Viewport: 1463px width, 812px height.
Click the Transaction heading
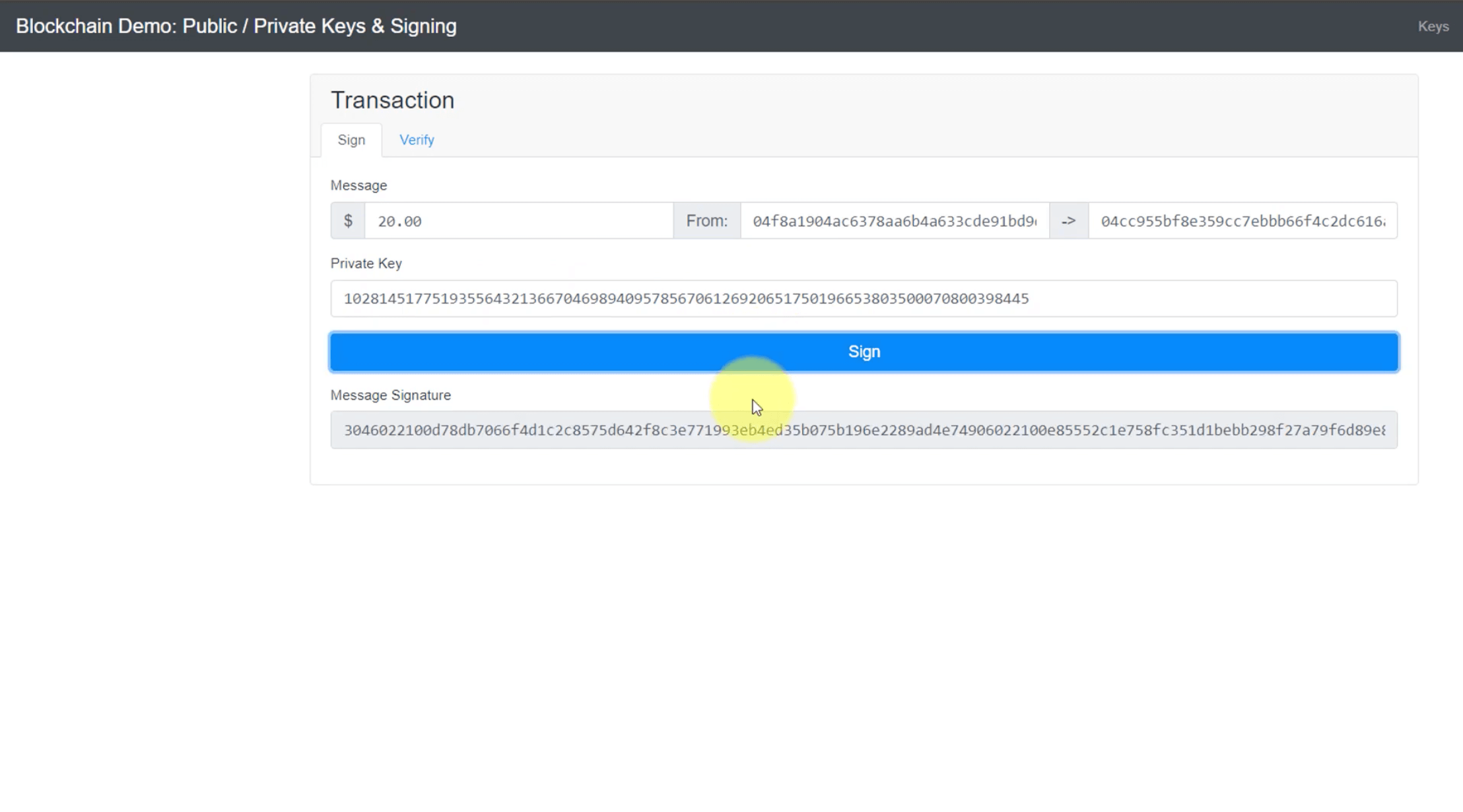[392, 100]
